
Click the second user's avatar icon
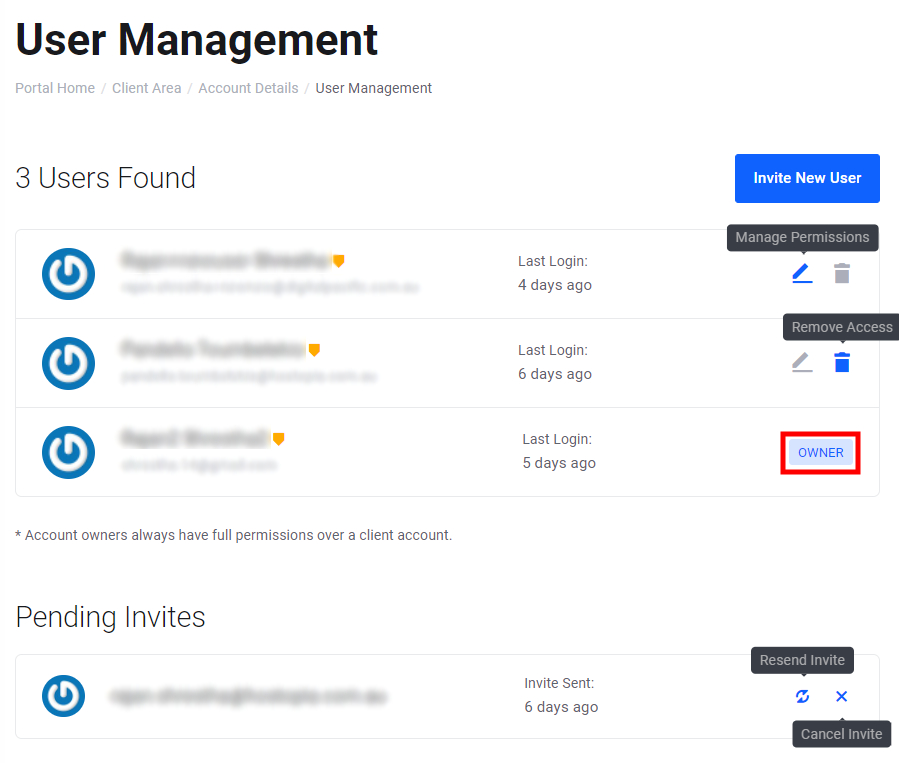(x=68, y=363)
